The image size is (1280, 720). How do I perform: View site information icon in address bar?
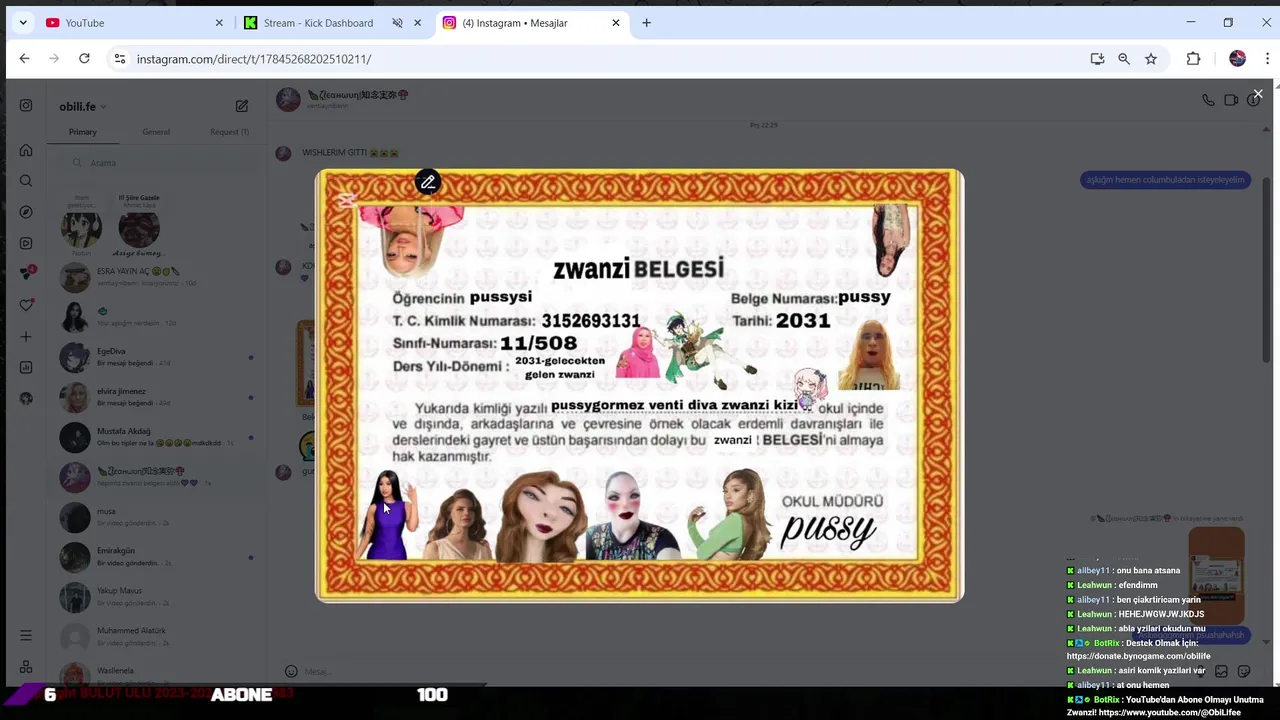click(x=120, y=59)
